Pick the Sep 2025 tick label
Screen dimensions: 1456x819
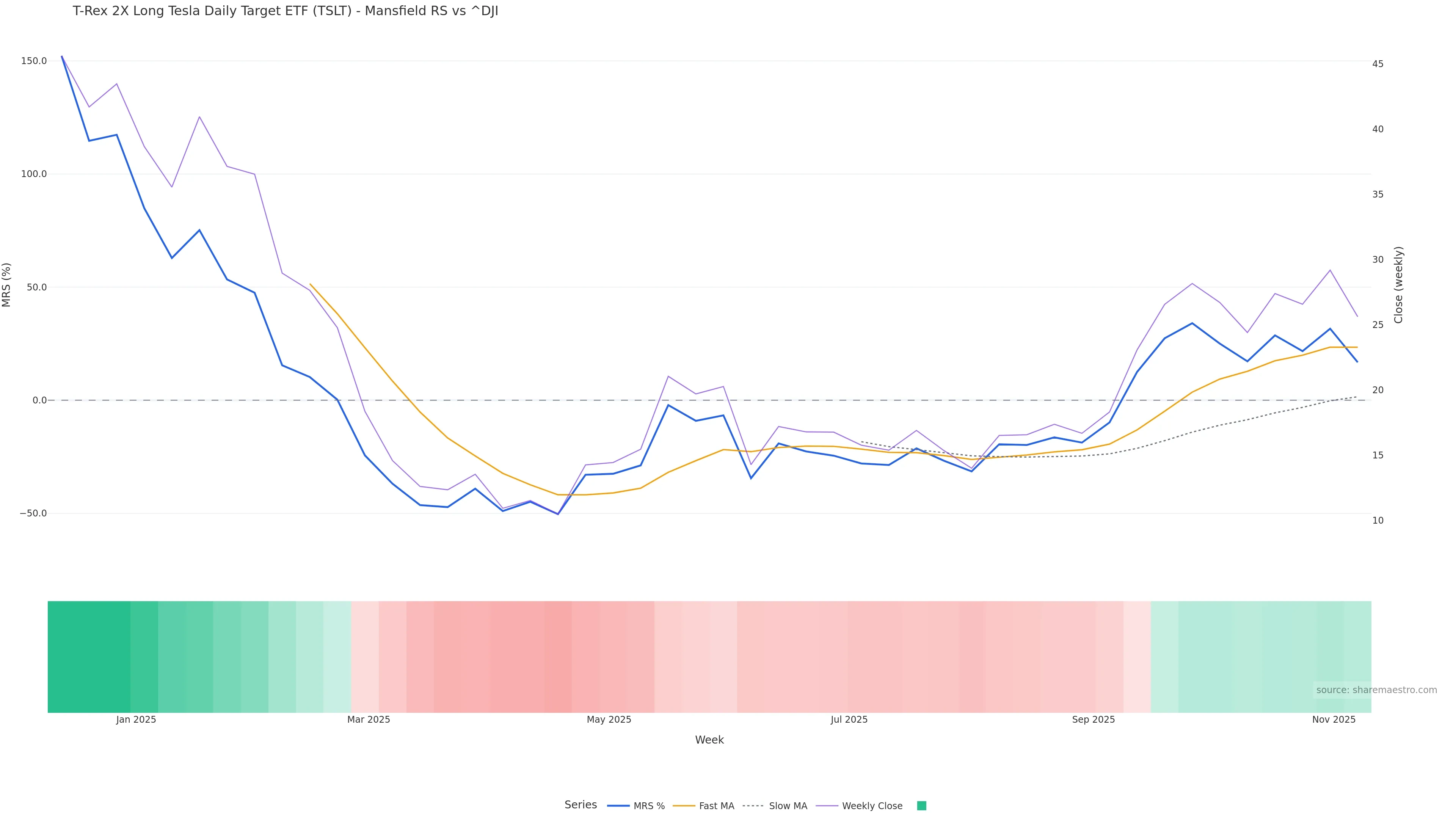click(x=1093, y=720)
